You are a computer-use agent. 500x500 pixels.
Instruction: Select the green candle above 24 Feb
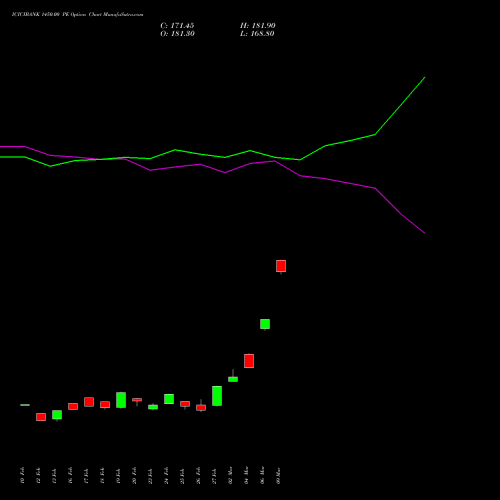169,399
